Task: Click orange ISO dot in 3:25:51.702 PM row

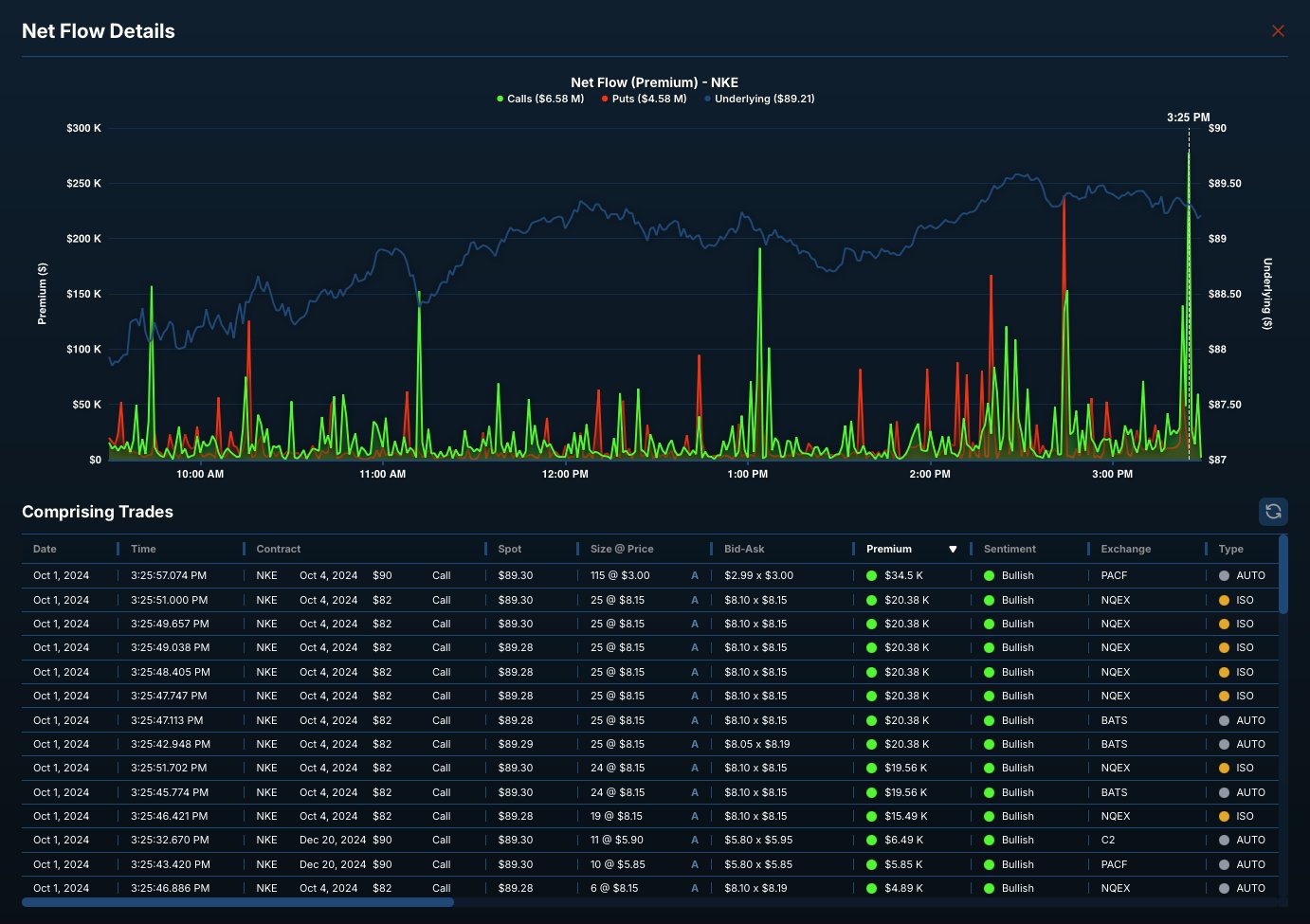Action: click(x=1224, y=768)
